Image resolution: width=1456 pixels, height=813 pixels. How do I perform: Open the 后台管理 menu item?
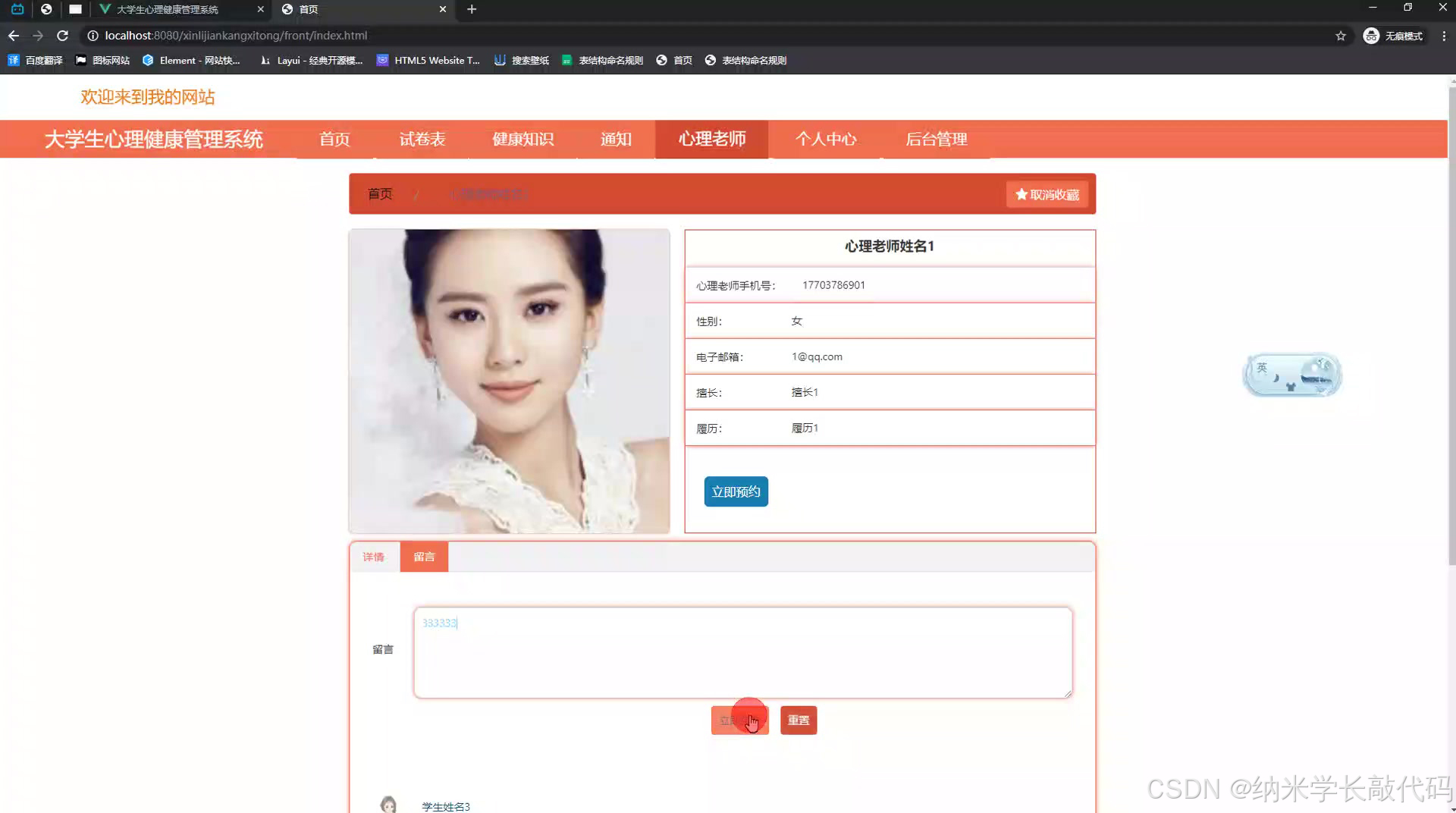(937, 139)
